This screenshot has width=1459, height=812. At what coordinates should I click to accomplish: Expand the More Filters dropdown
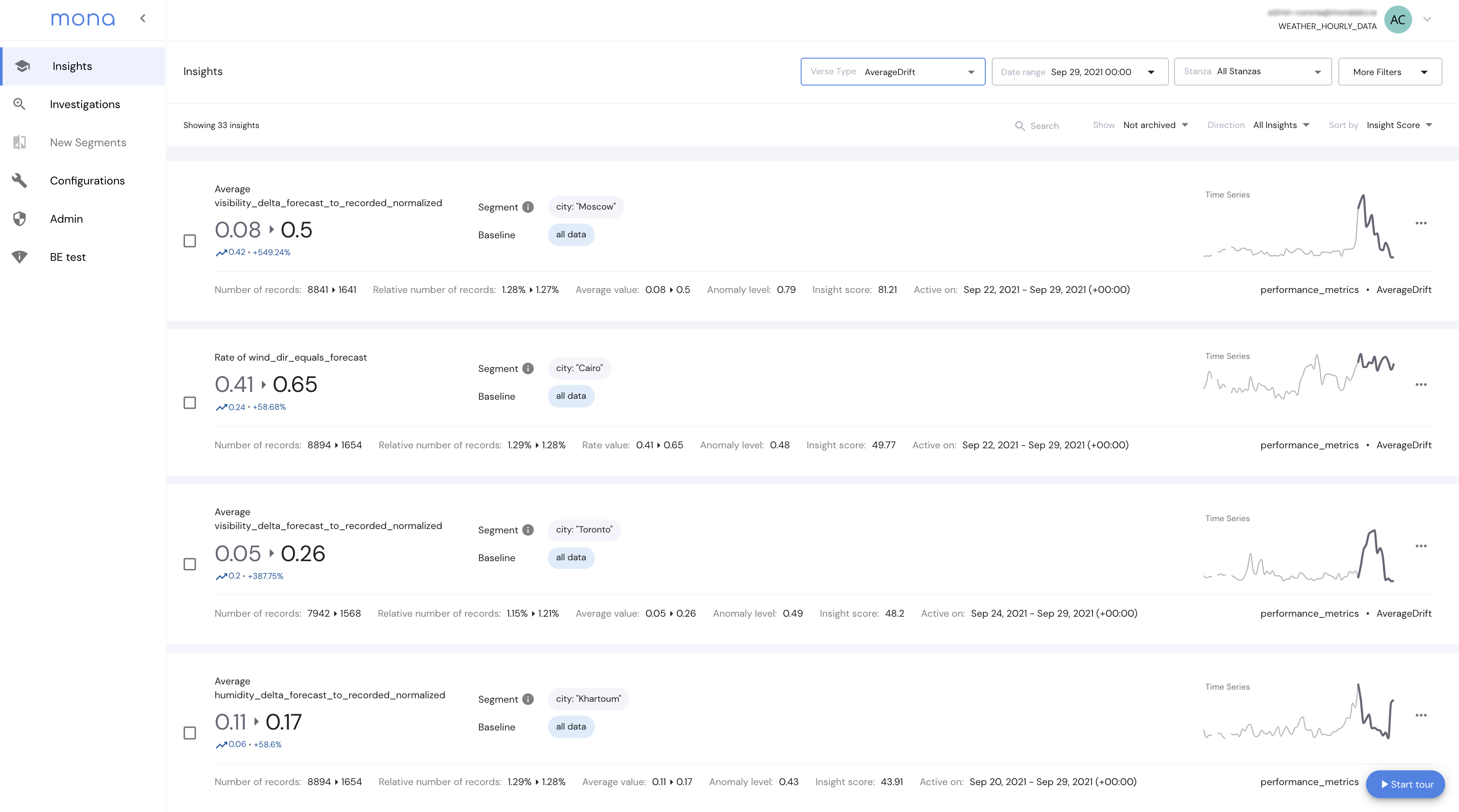point(1390,72)
